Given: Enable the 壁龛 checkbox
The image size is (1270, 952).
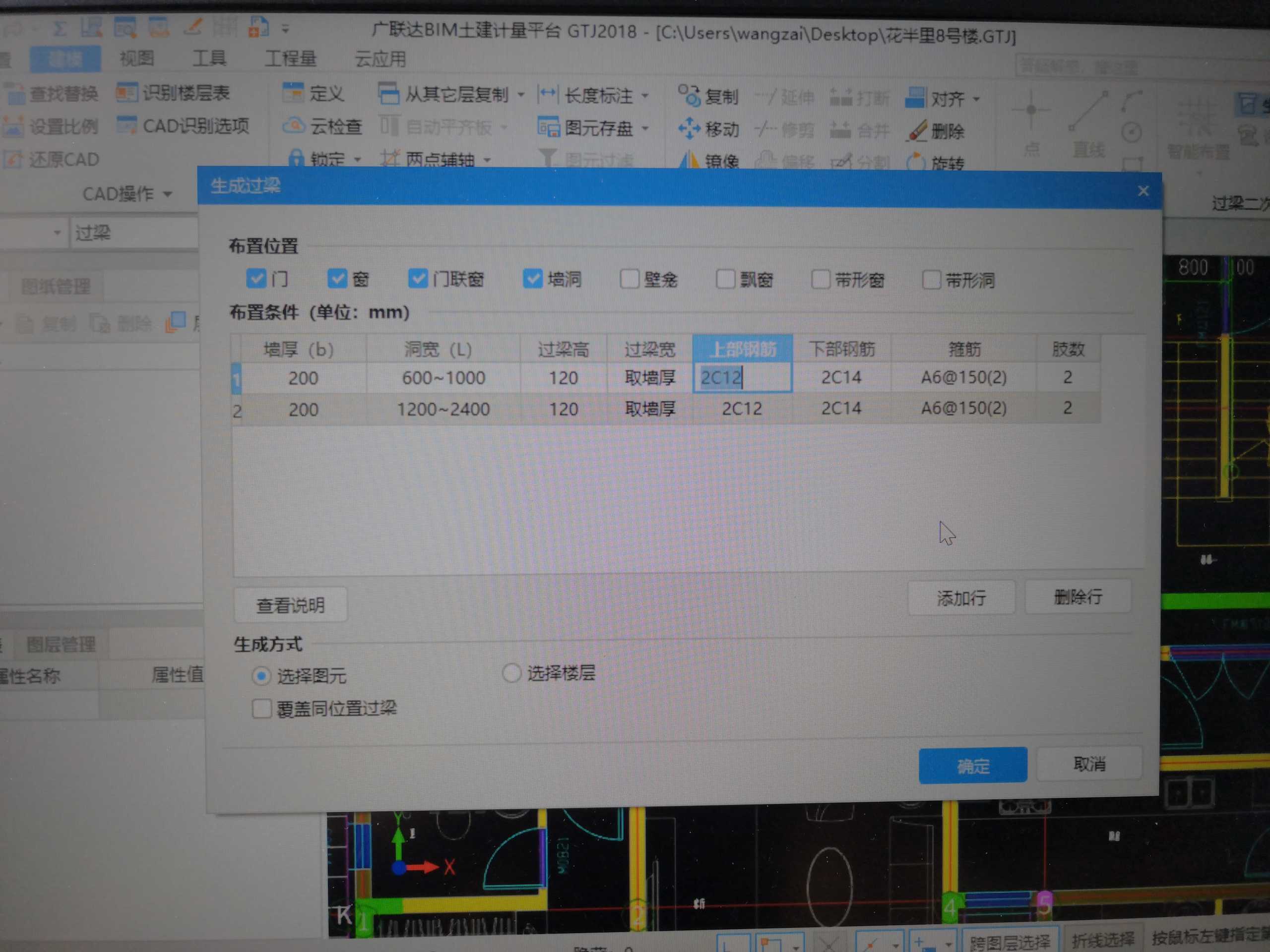Looking at the screenshot, I should pos(630,279).
